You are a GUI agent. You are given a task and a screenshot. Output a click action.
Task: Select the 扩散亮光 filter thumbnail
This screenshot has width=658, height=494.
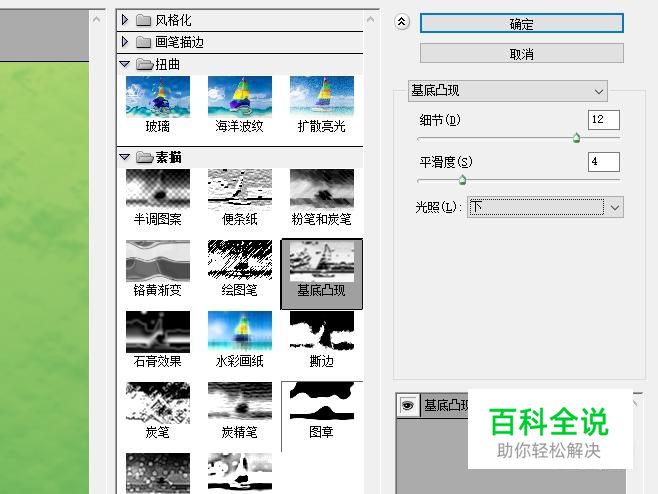[321, 97]
